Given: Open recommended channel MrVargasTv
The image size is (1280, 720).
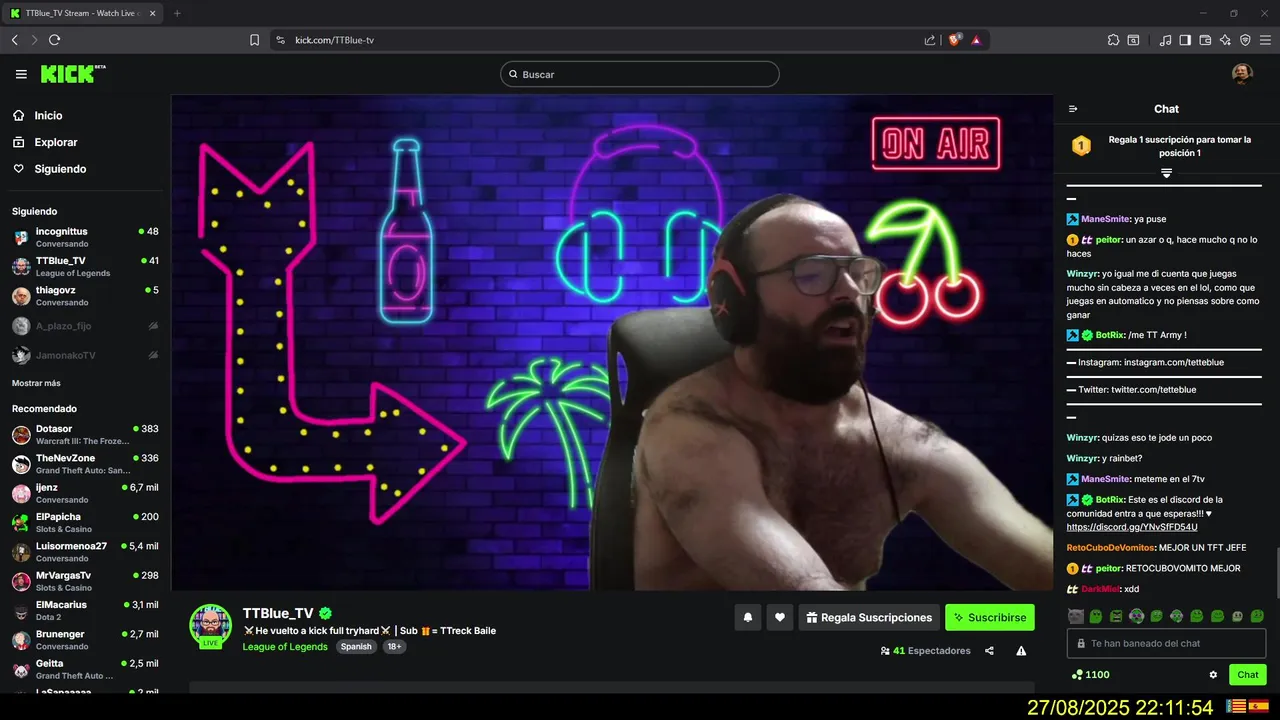Looking at the screenshot, I should coord(85,581).
